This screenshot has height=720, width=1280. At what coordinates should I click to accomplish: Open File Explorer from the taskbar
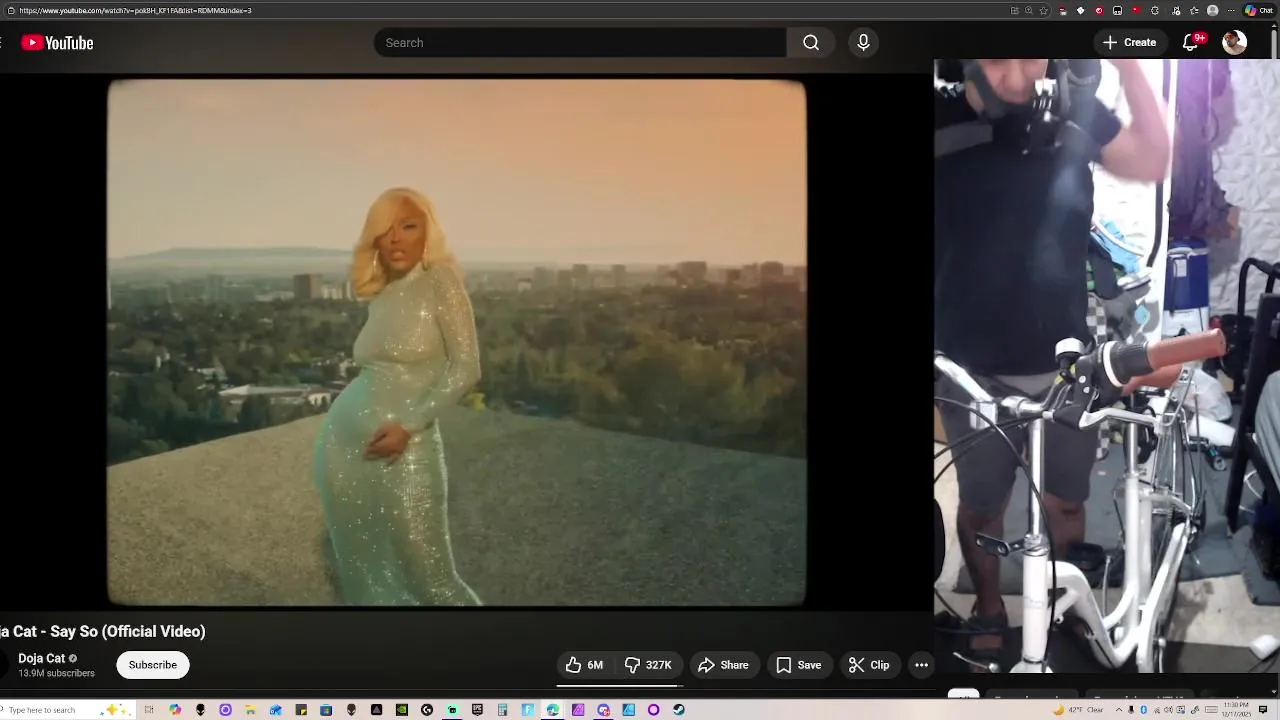pyautogui.click(x=250, y=710)
